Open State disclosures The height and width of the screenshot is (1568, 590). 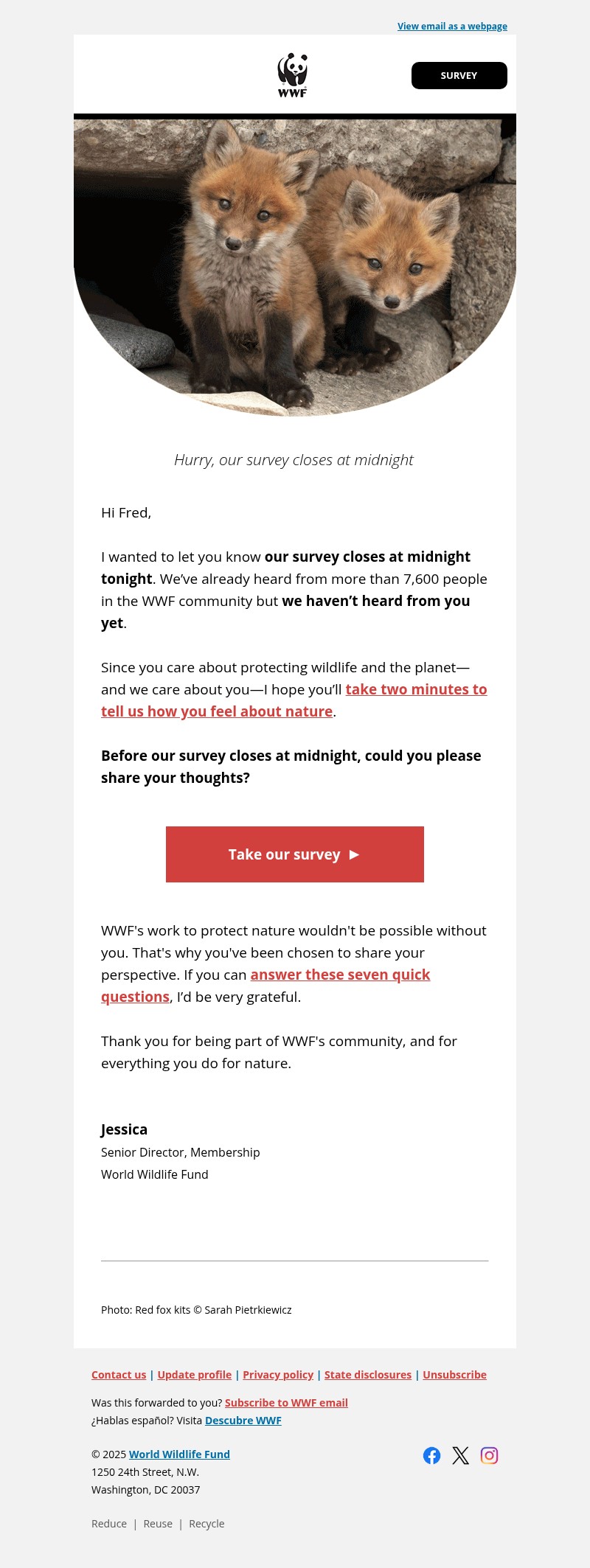367,1374
